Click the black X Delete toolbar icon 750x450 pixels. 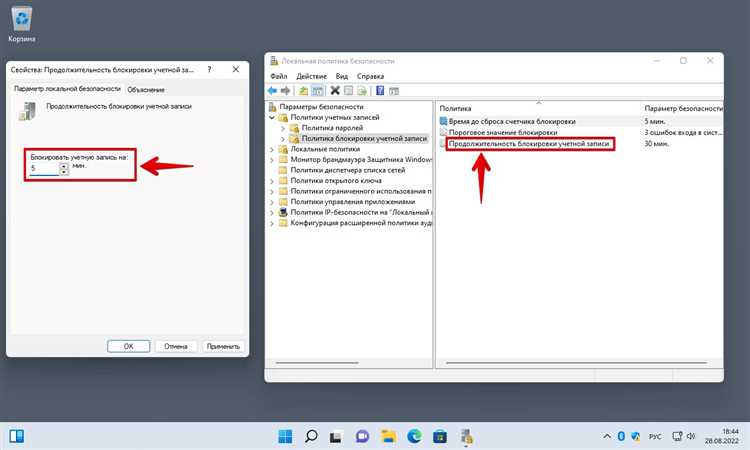click(335, 90)
